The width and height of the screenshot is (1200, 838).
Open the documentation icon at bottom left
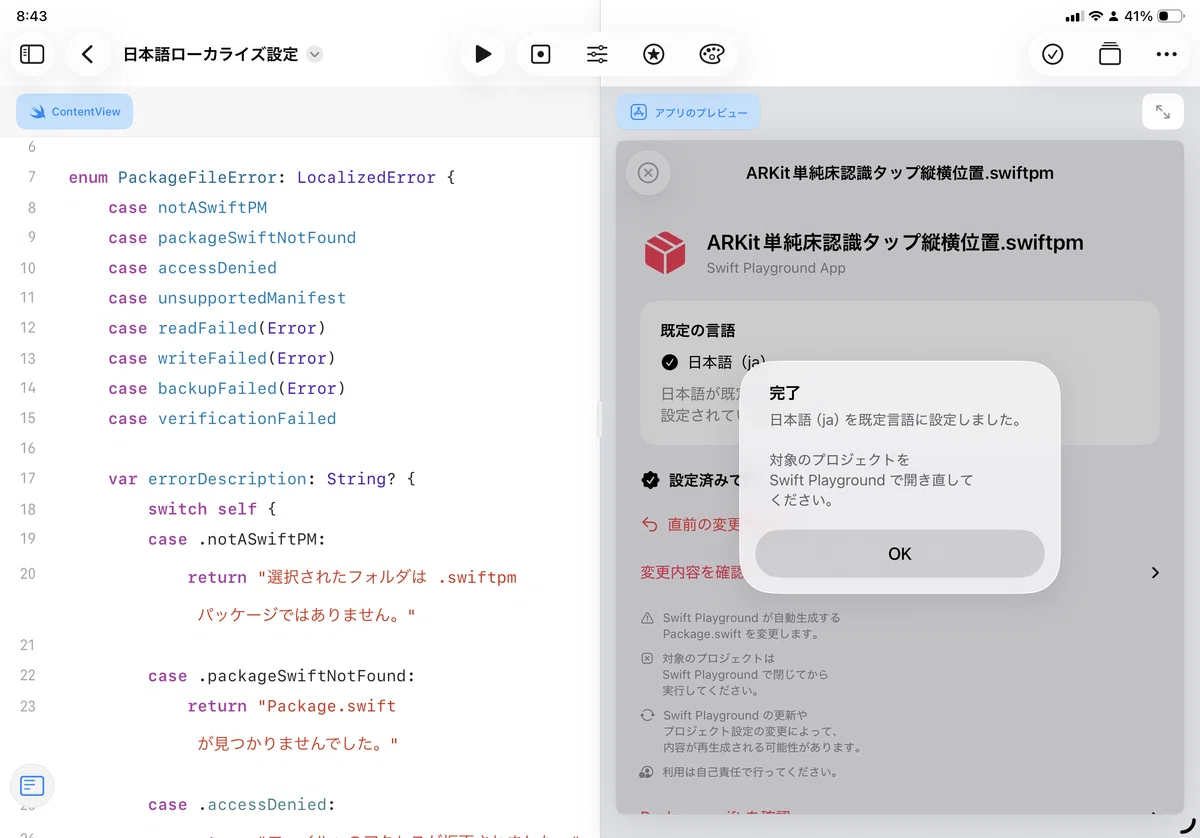[x=32, y=786]
